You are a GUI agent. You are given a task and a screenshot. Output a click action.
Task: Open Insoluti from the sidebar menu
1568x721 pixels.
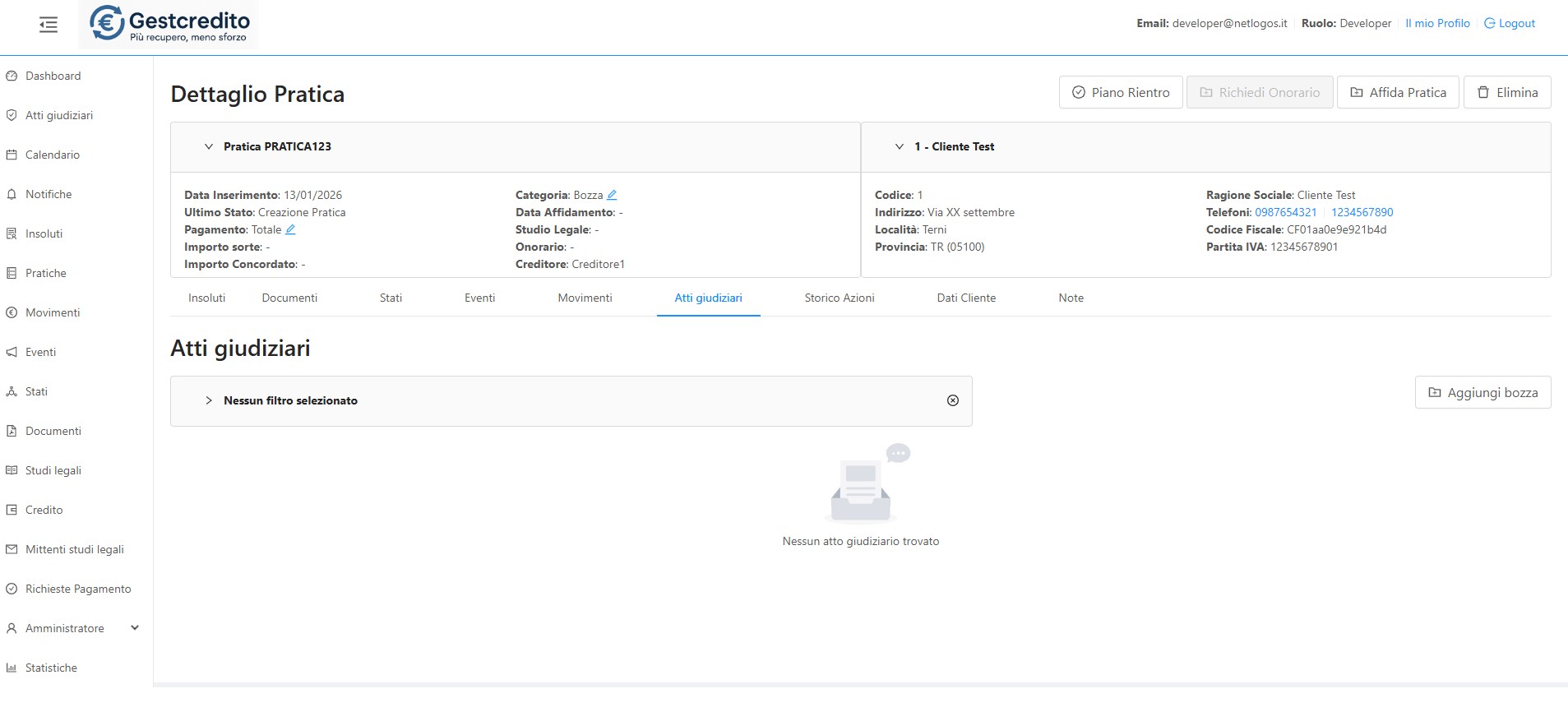[x=44, y=233]
